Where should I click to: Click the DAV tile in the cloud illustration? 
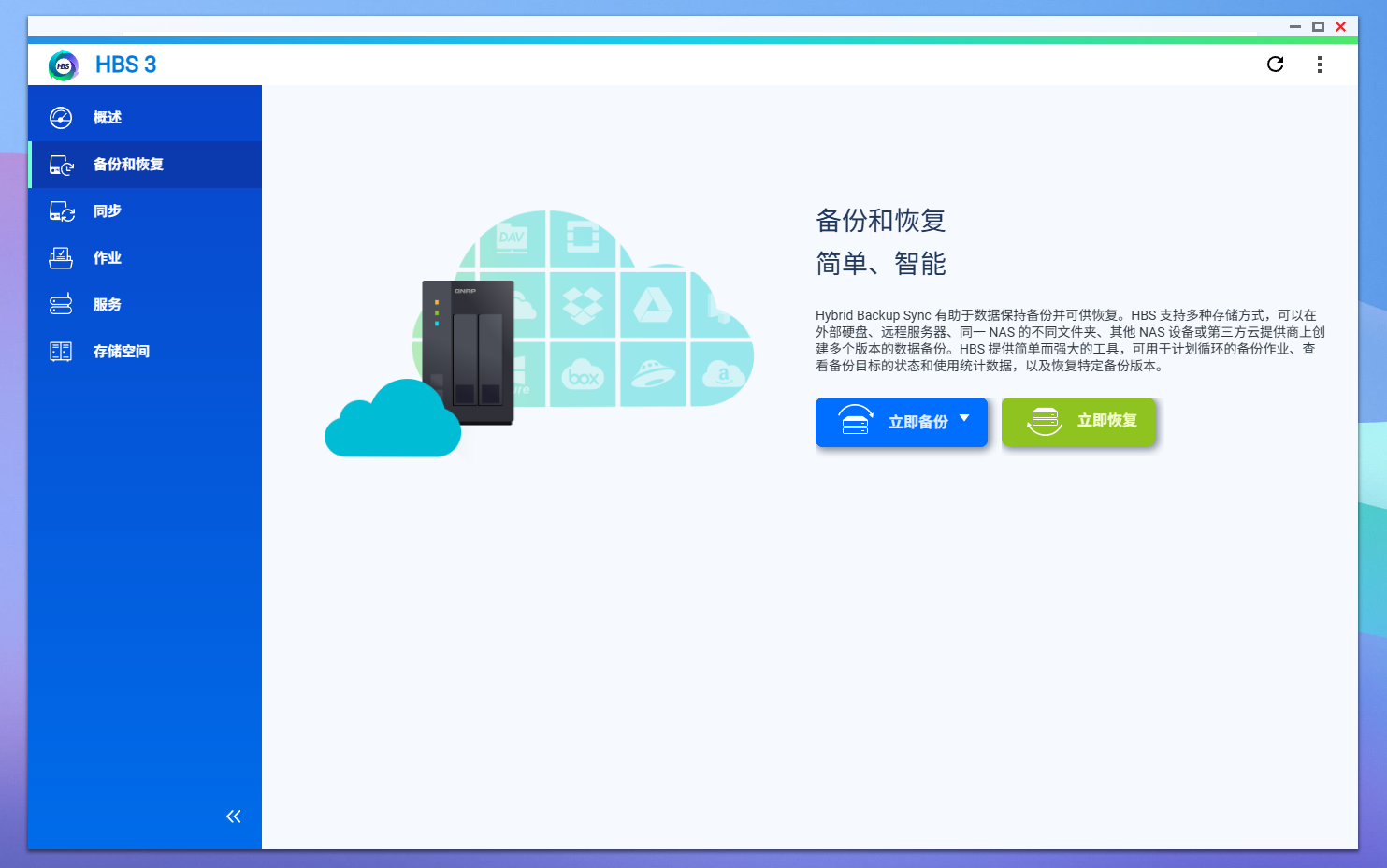click(x=512, y=239)
